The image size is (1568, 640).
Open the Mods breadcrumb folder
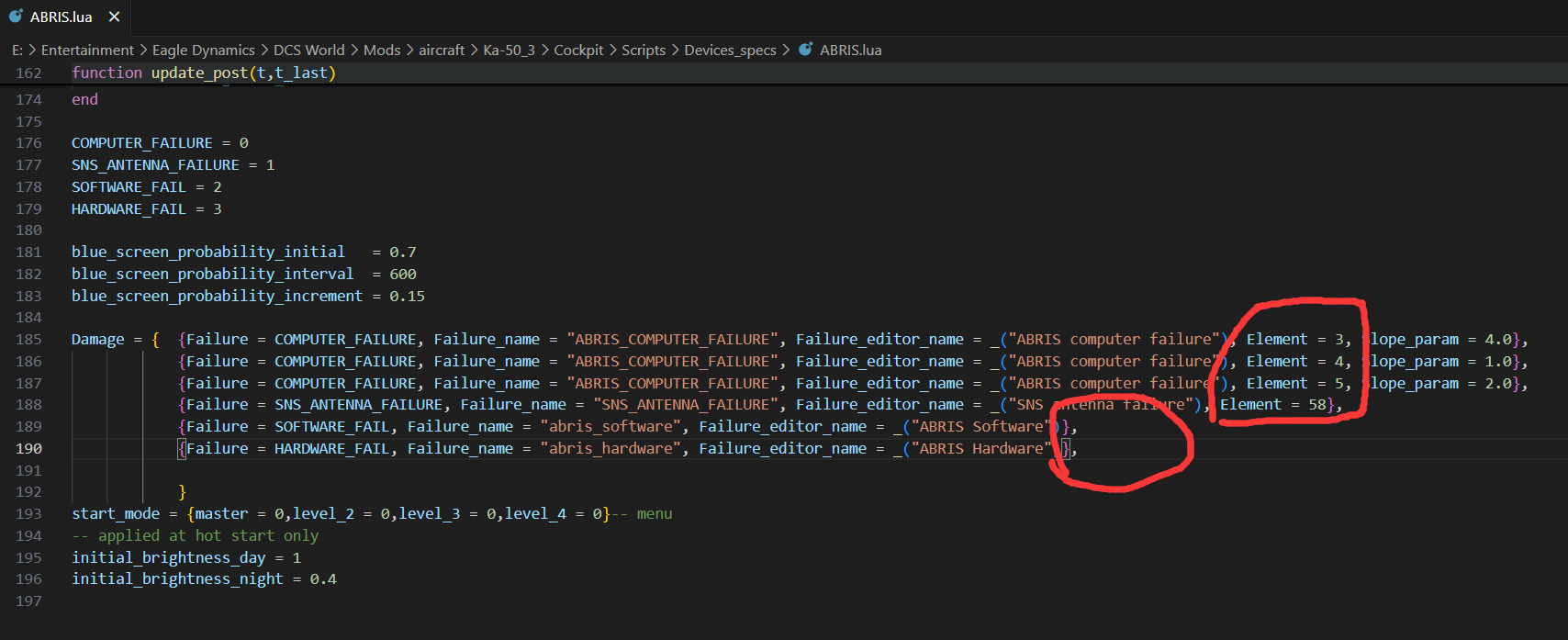(382, 50)
